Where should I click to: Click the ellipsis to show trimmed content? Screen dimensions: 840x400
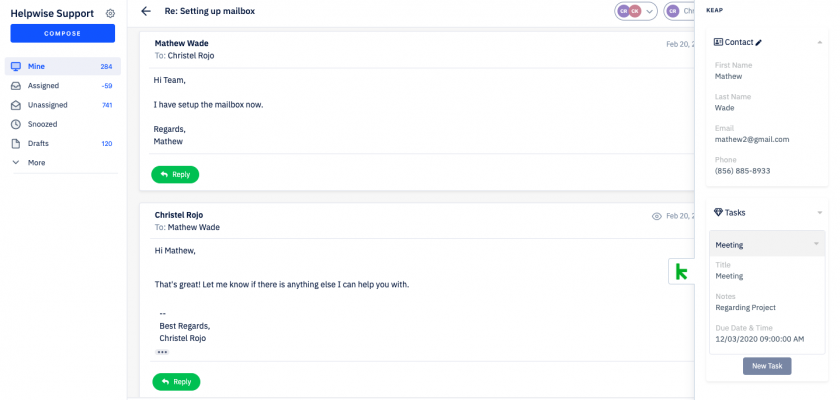[x=162, y=352]
